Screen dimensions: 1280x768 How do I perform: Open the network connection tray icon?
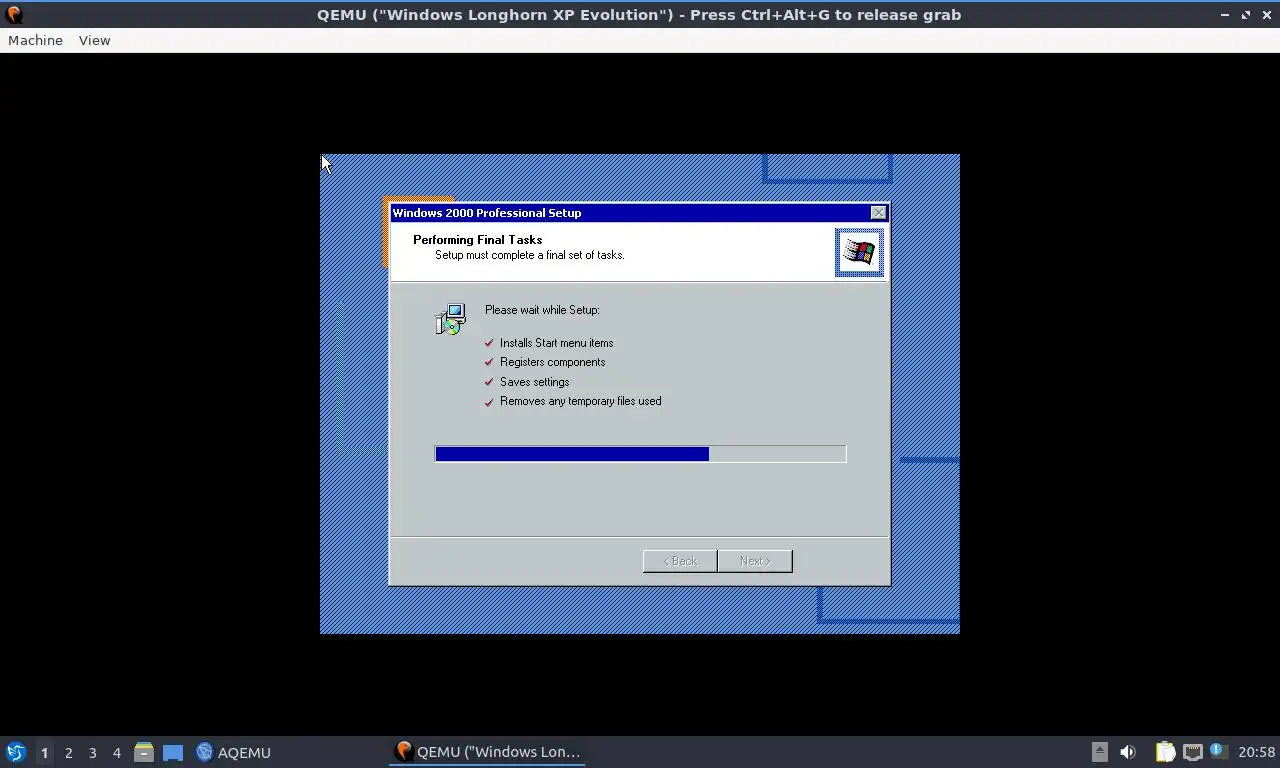pyautogui.click(x=1192, y=752)
